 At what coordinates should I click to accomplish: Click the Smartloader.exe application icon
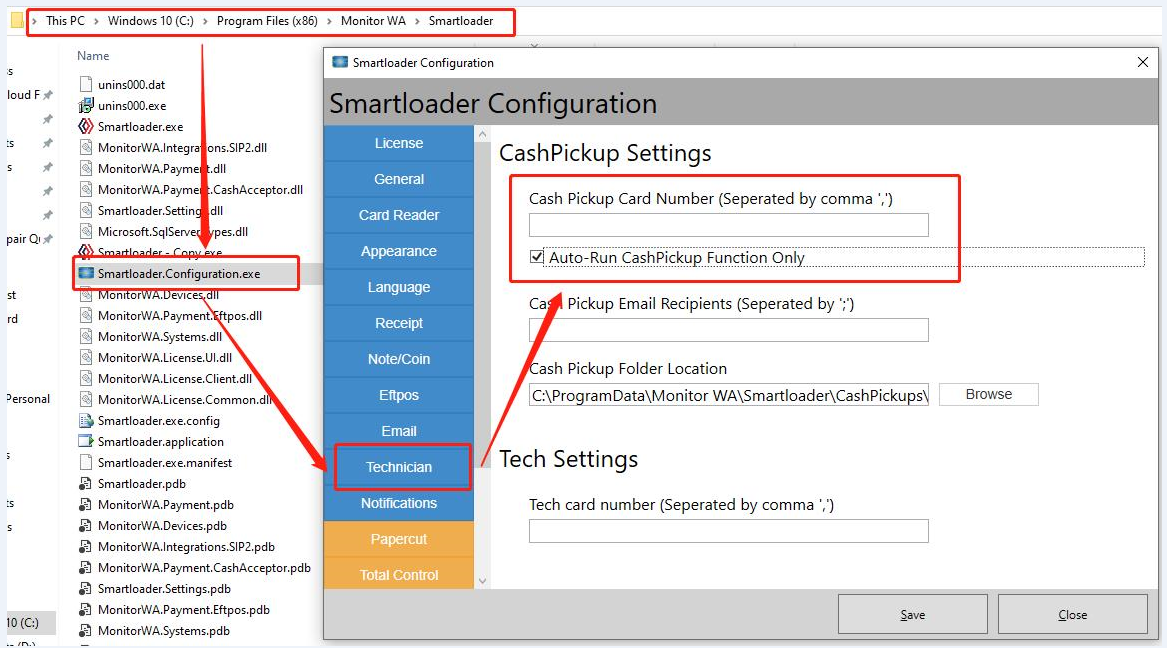[x=86, y=126]
